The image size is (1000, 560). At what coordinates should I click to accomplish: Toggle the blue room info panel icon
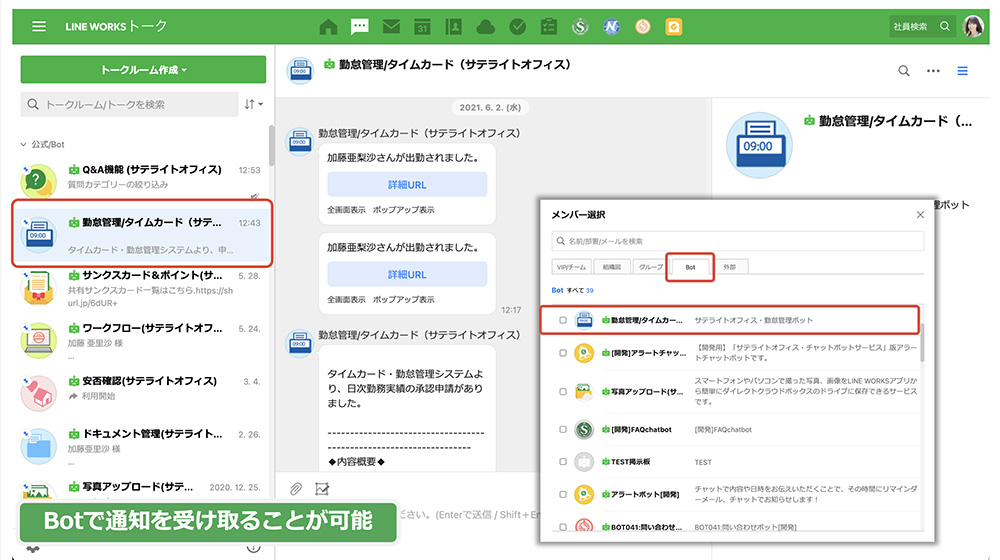[x=962, y=71]
